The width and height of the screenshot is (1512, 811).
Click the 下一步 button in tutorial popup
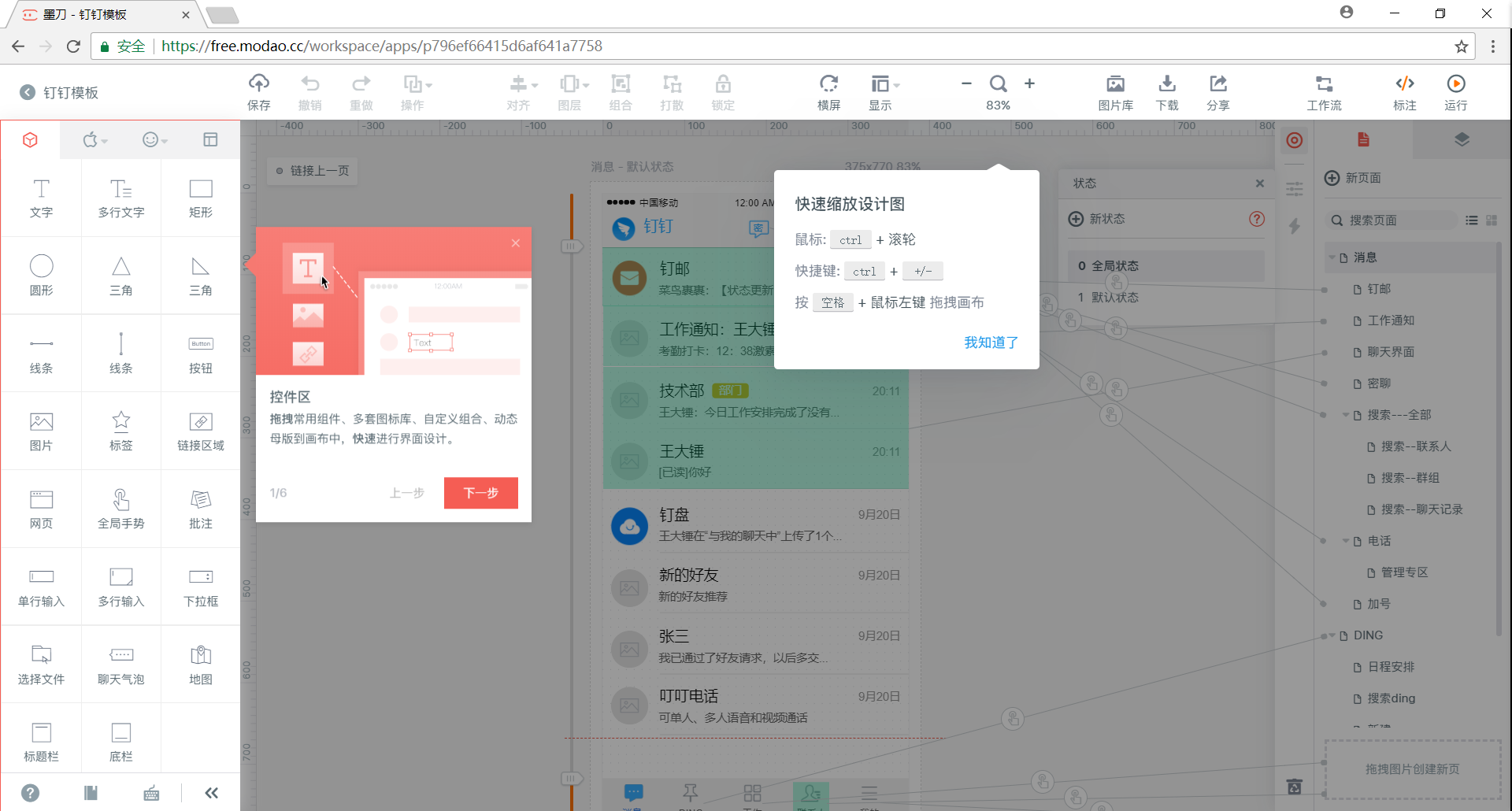click(480, 493)
